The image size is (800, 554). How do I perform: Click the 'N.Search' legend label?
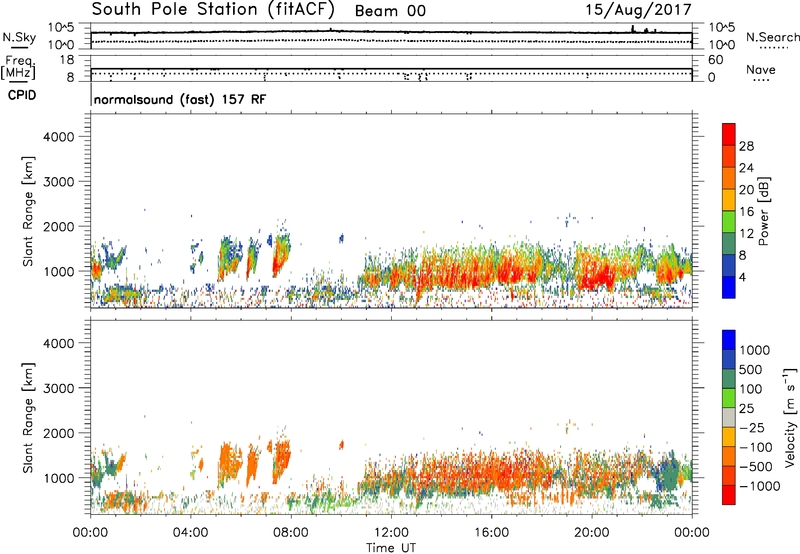[773, 37]
